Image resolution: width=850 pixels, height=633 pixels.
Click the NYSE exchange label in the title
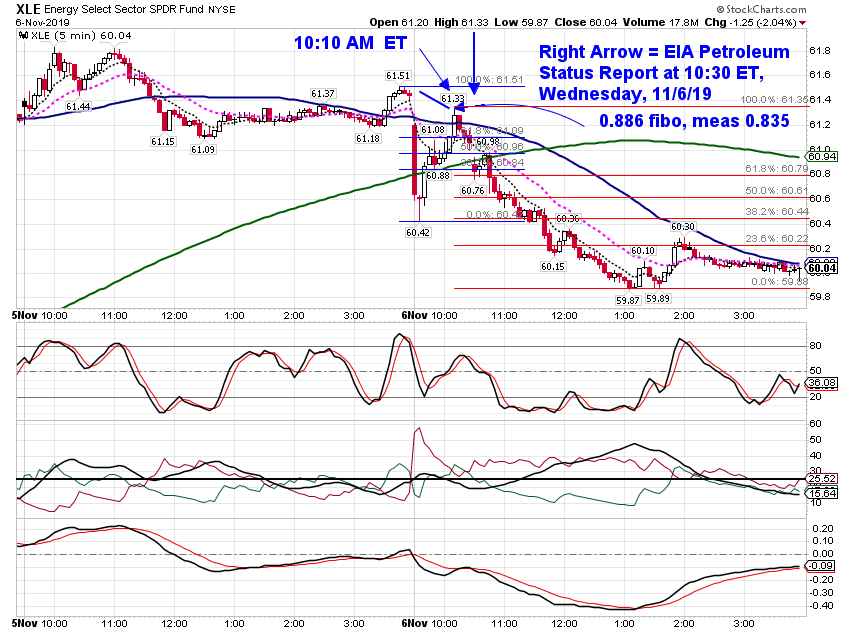pos(222,10)
